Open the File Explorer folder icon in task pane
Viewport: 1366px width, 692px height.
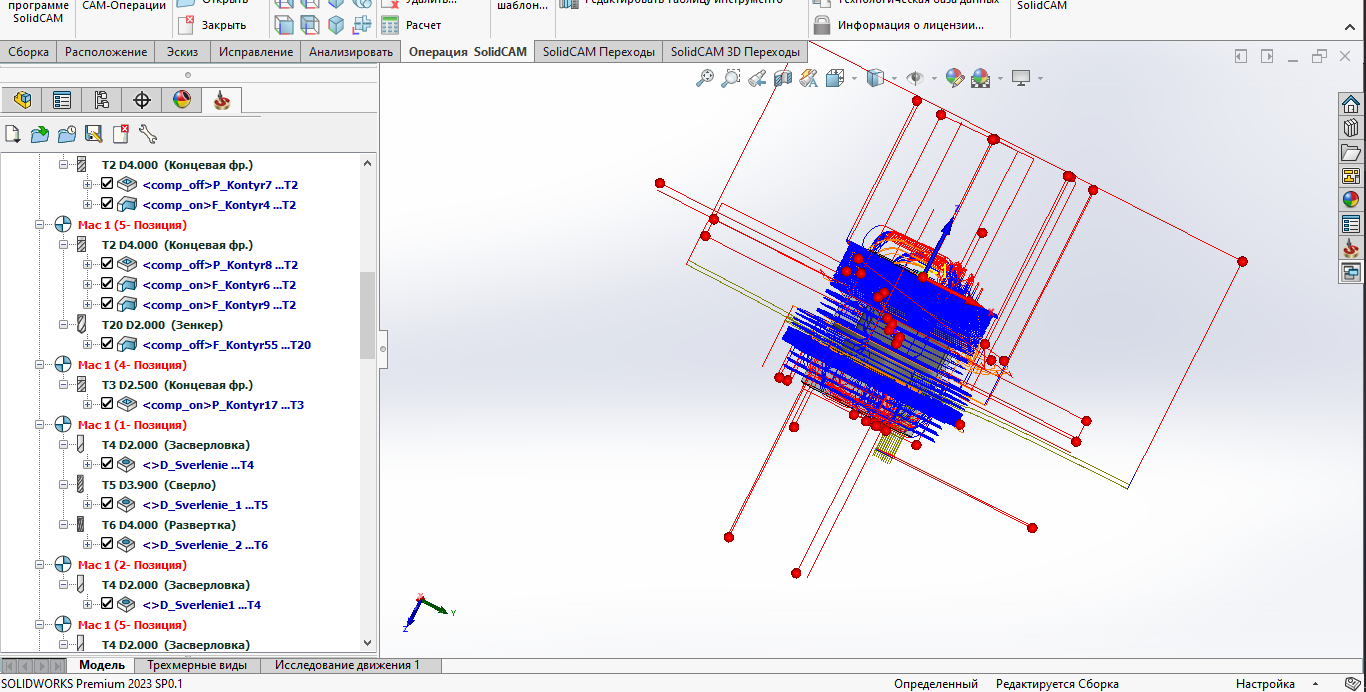pos(1351,152)
